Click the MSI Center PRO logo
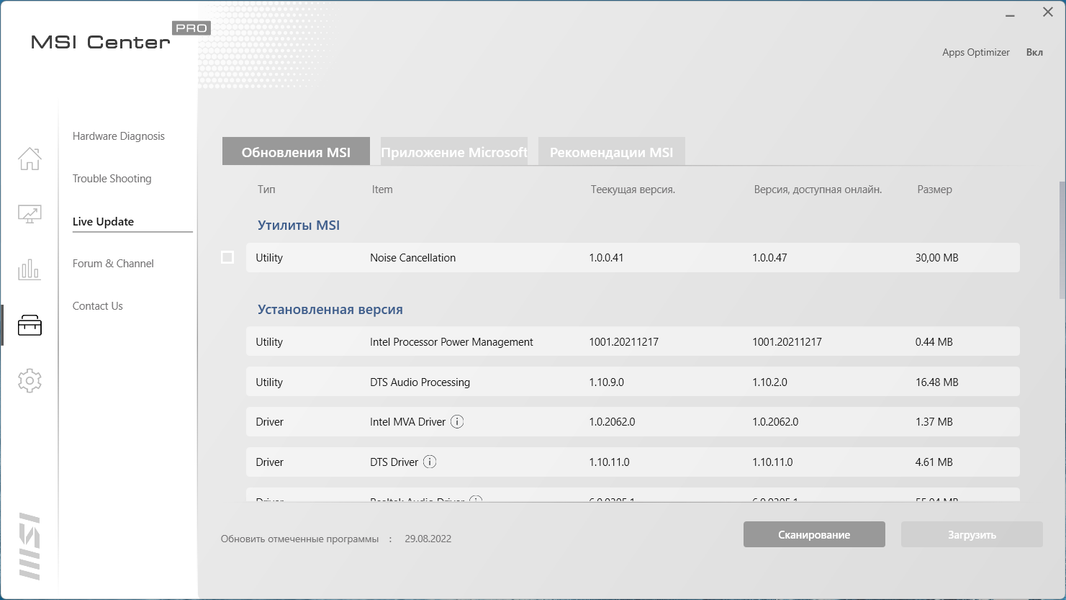 120,37
